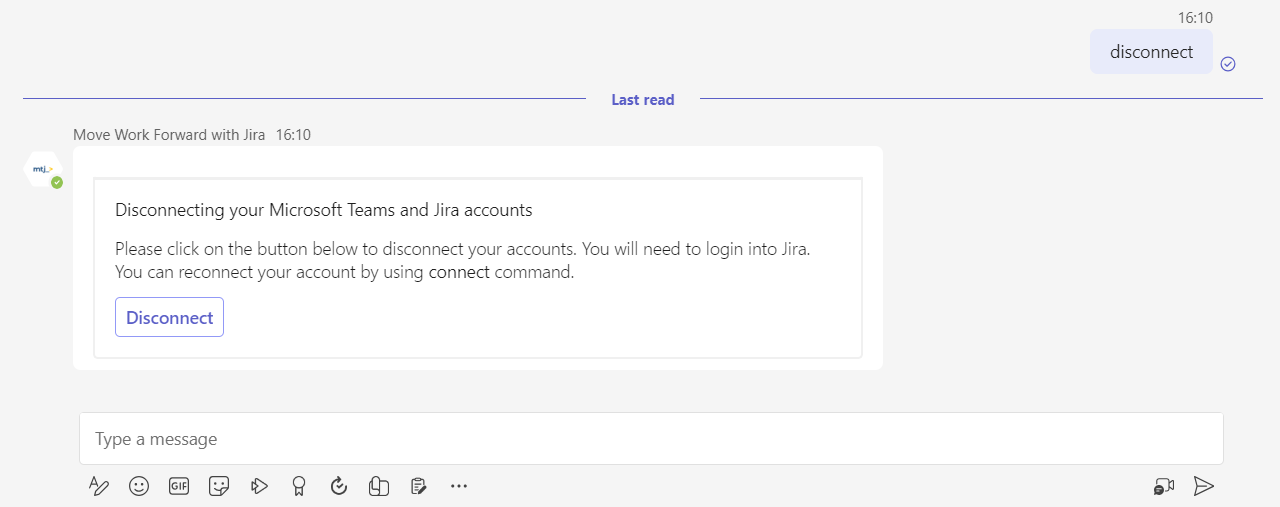1280x507 pixels.
Task: Open the emoji picker
Action: coord(139,486)
